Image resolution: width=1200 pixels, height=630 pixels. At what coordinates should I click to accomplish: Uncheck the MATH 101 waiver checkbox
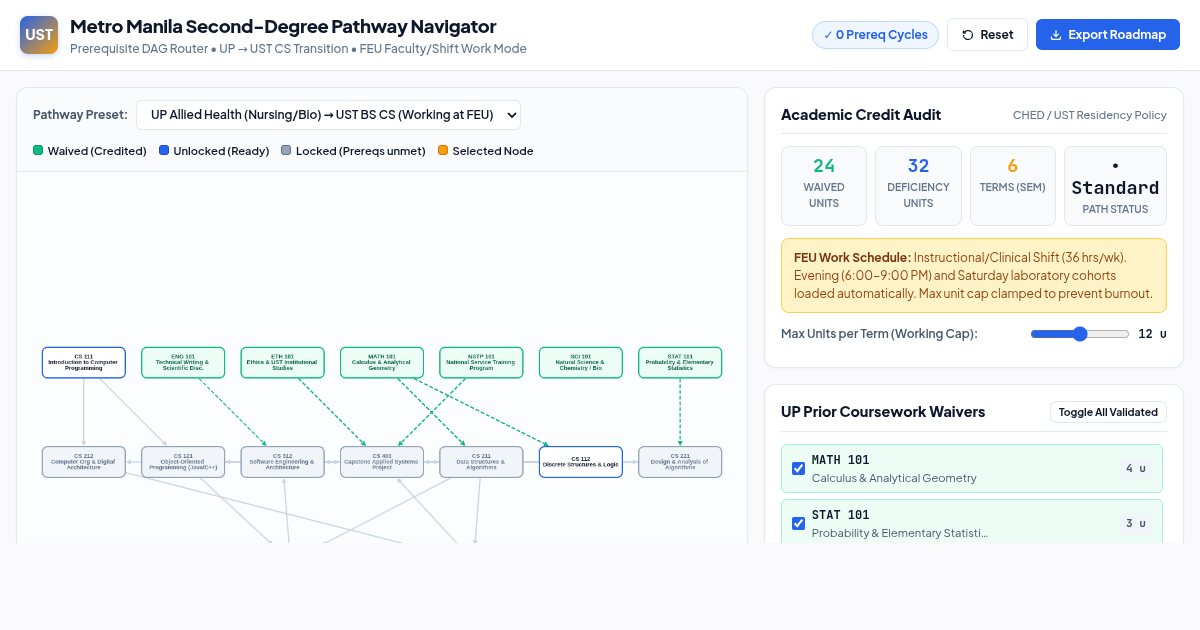click(798, 468)
